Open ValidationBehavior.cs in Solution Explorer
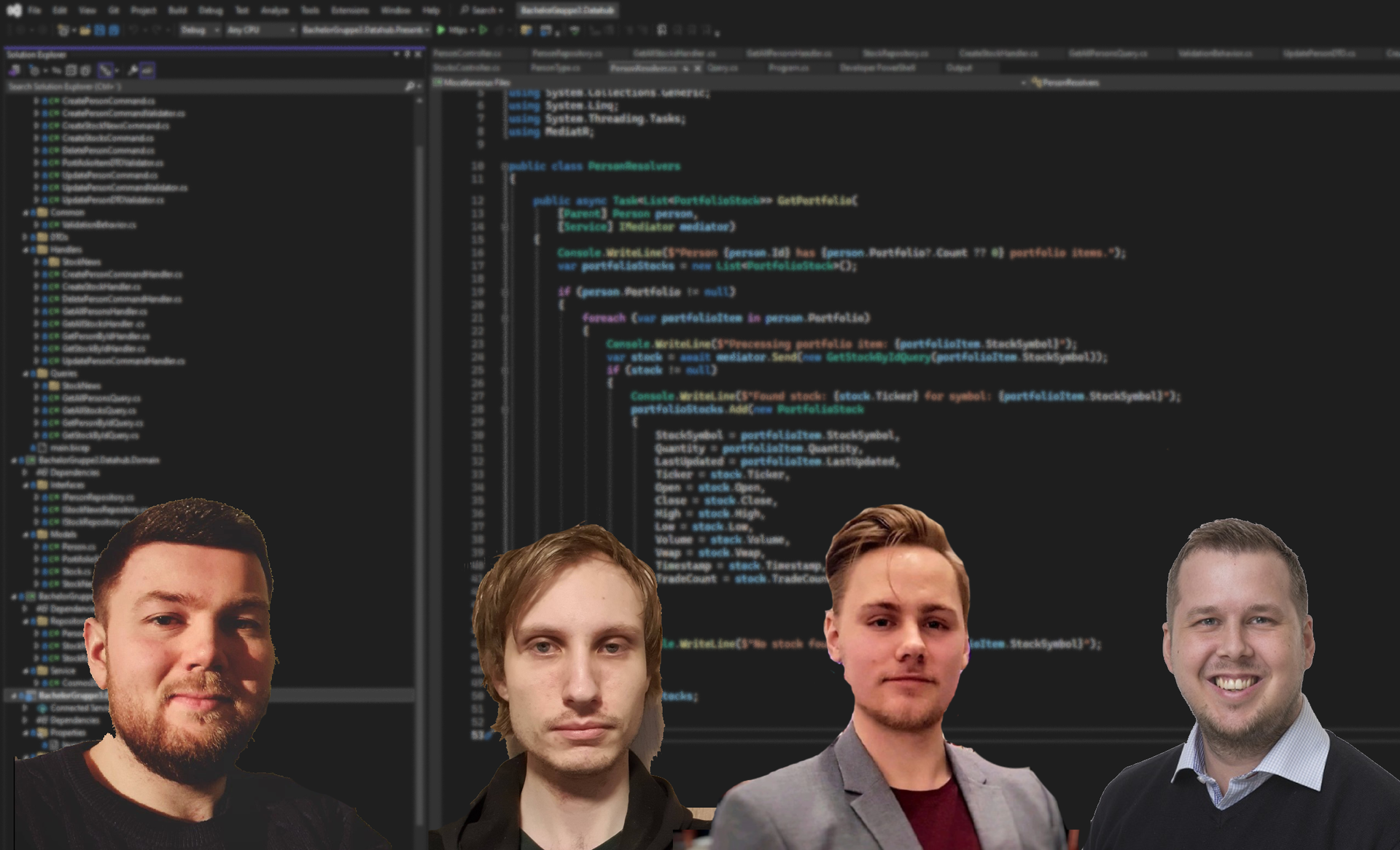 click(x=98, y=225)
